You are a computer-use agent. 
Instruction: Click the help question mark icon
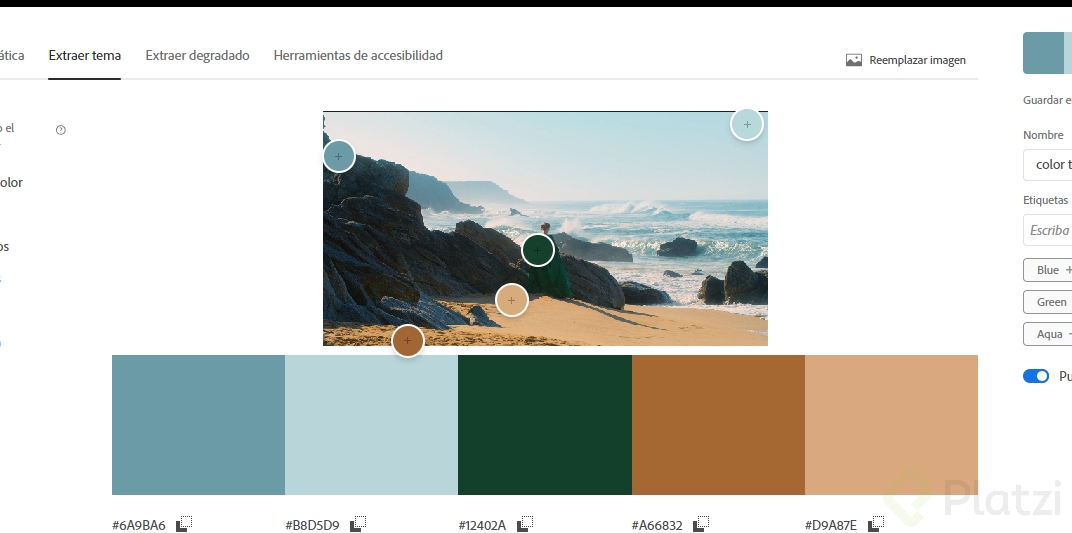click(61, 130)
